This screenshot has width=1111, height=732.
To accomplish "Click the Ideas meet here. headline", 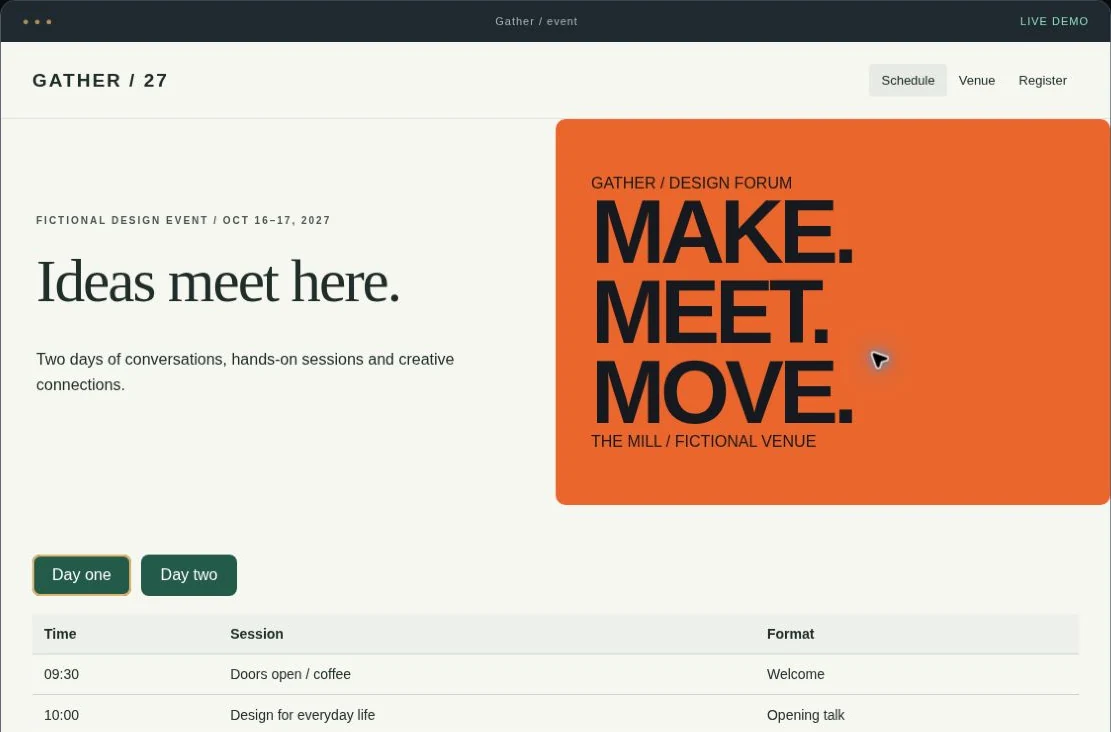I will pyautogui.click(x=218, y=281).
